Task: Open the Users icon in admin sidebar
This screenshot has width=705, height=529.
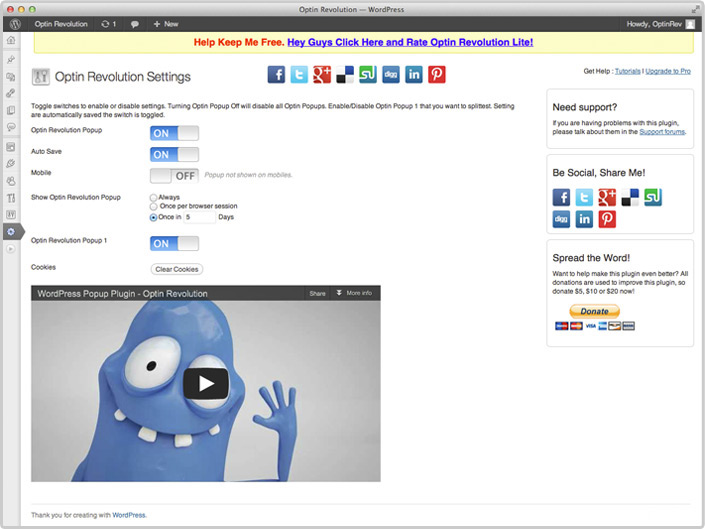Action: [x=11, y=181]
